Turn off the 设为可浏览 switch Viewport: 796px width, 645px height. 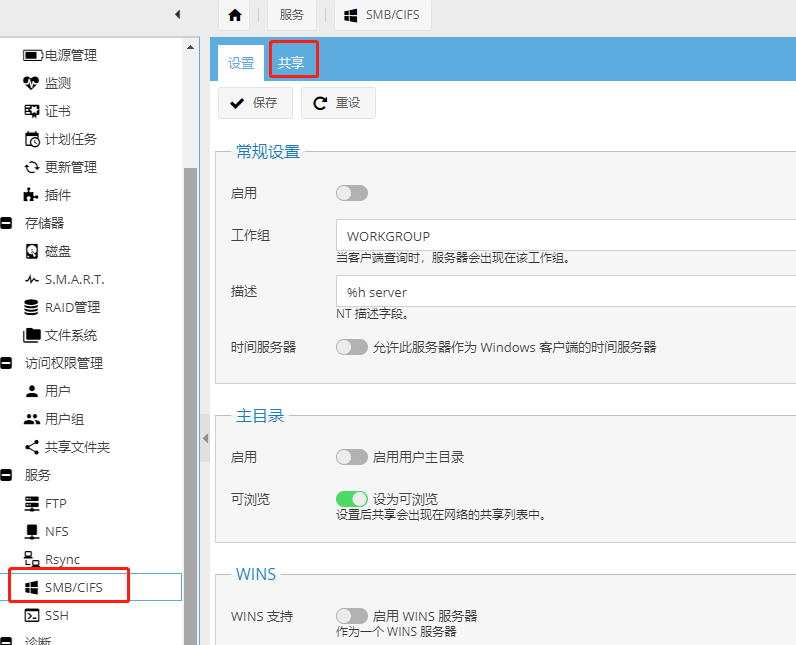pos(352,499)
